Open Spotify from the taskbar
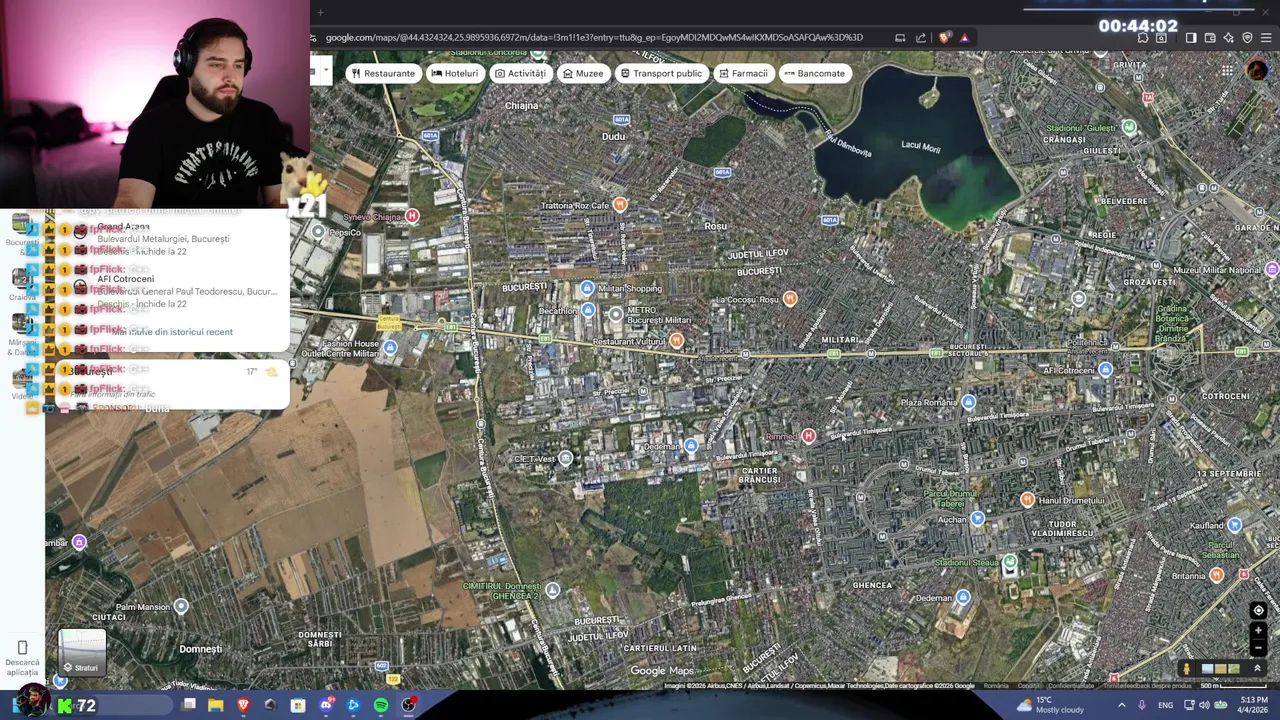Viewport: 1280px width, 720px height. (x=381, y=705)
